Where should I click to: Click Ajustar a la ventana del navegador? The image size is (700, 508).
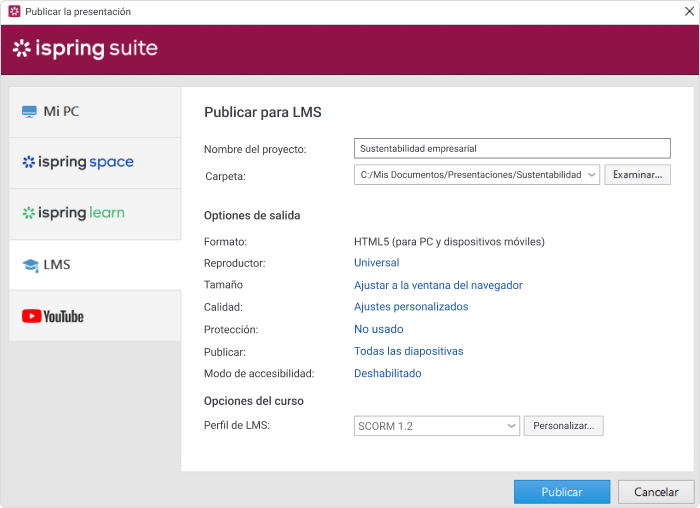point(438,285)
